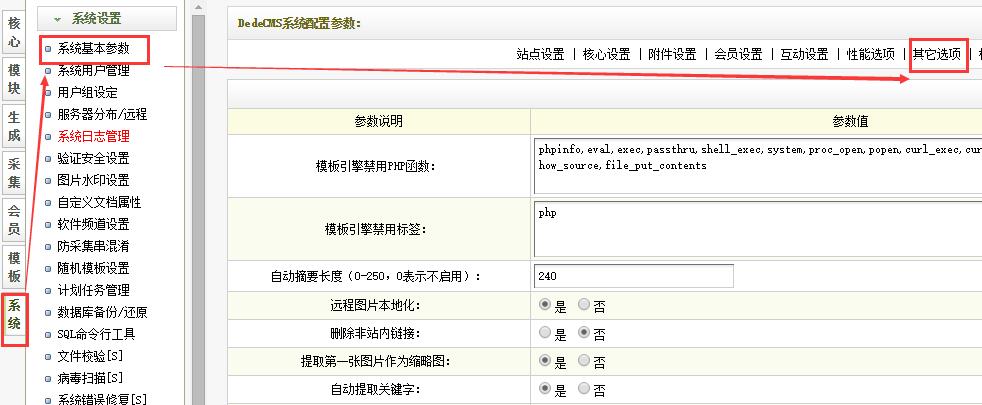Open 系统用户管理 menu entry
The height and width of the screenshot is (405, 982).
[93, 71]
